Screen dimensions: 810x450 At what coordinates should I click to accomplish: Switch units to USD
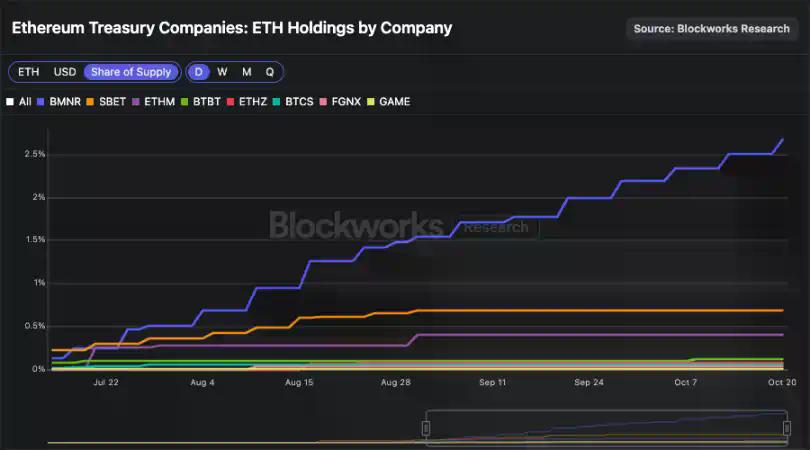tap(65, 72)
